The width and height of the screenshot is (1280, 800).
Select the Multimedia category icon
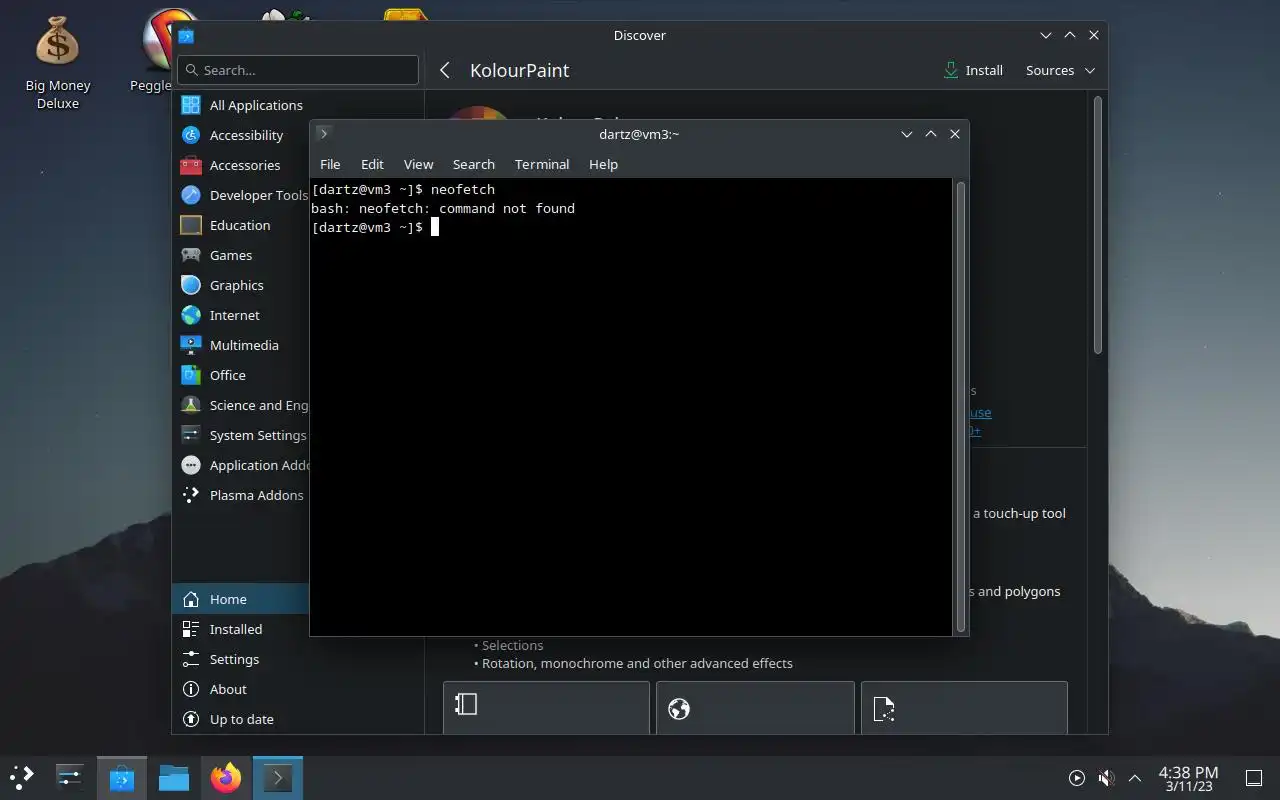point(191,345)
